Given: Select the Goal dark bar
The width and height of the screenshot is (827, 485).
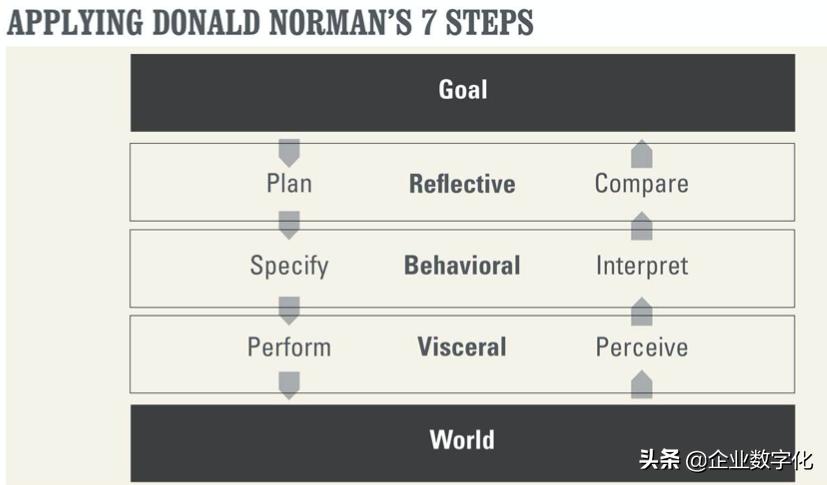Looking at the screenshot, I should [462, 91].
